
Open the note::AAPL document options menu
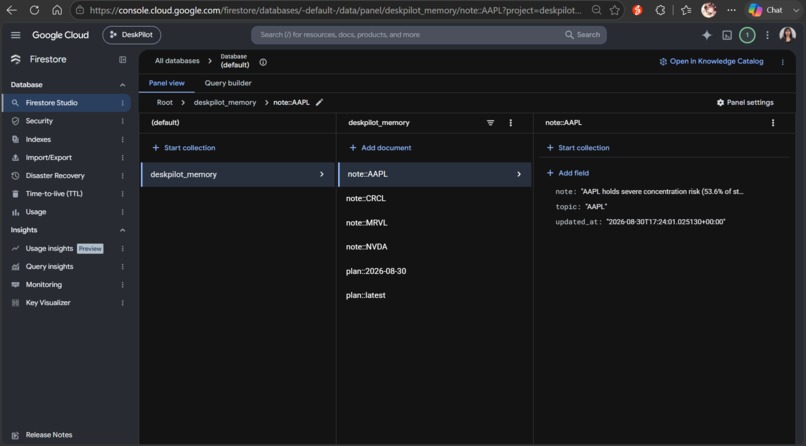point(773,123)
